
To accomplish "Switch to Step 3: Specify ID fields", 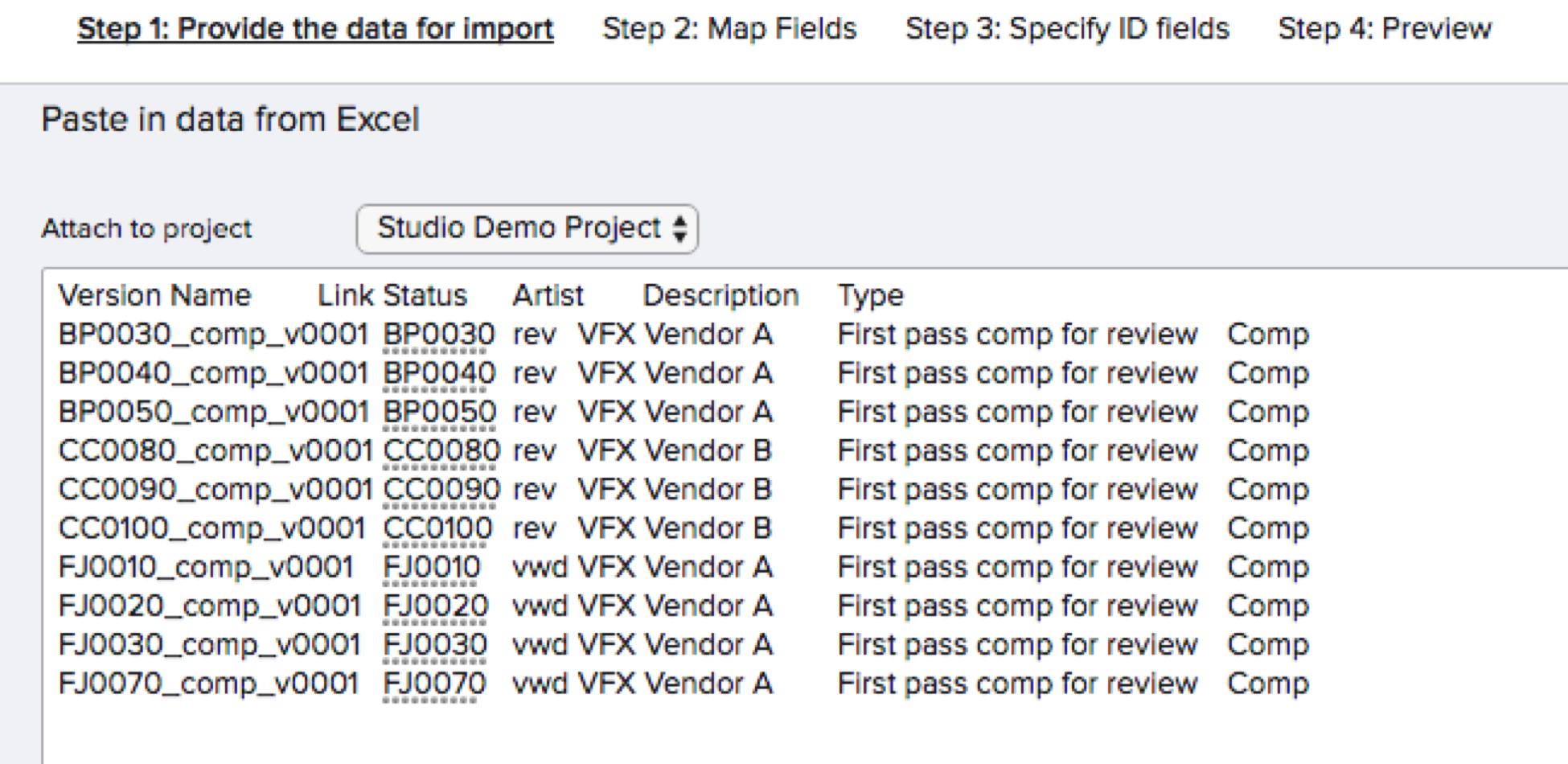I will pyautogui.click(x=1067, y=29).
